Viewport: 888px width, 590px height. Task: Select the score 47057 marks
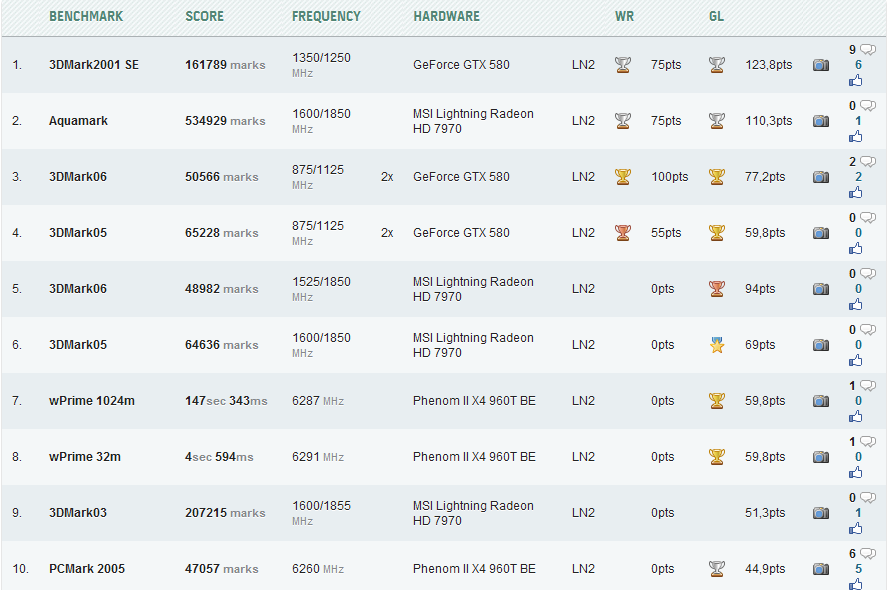click(222, 569)
